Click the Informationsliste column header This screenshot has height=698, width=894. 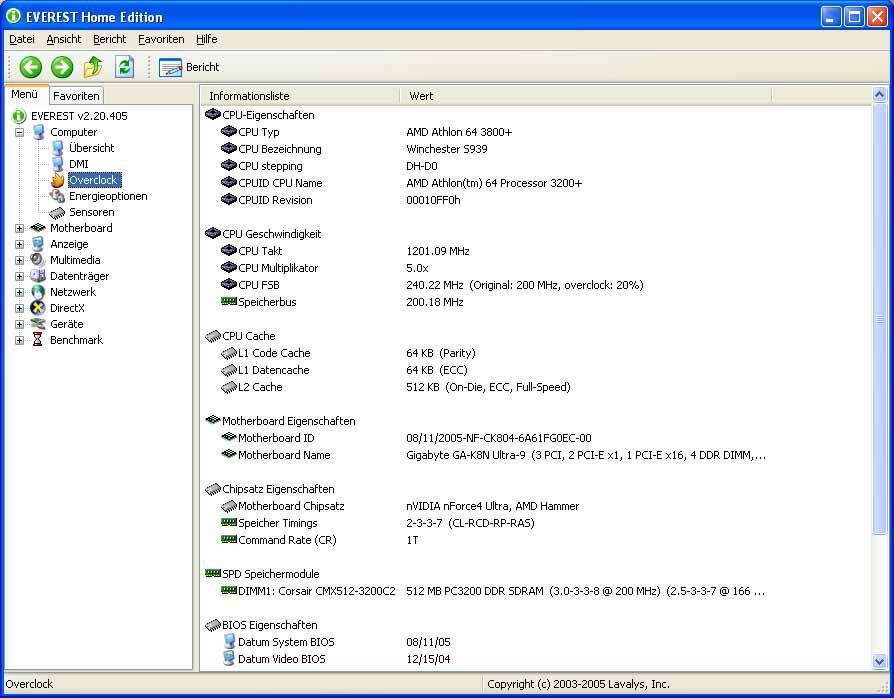[300, 96]
